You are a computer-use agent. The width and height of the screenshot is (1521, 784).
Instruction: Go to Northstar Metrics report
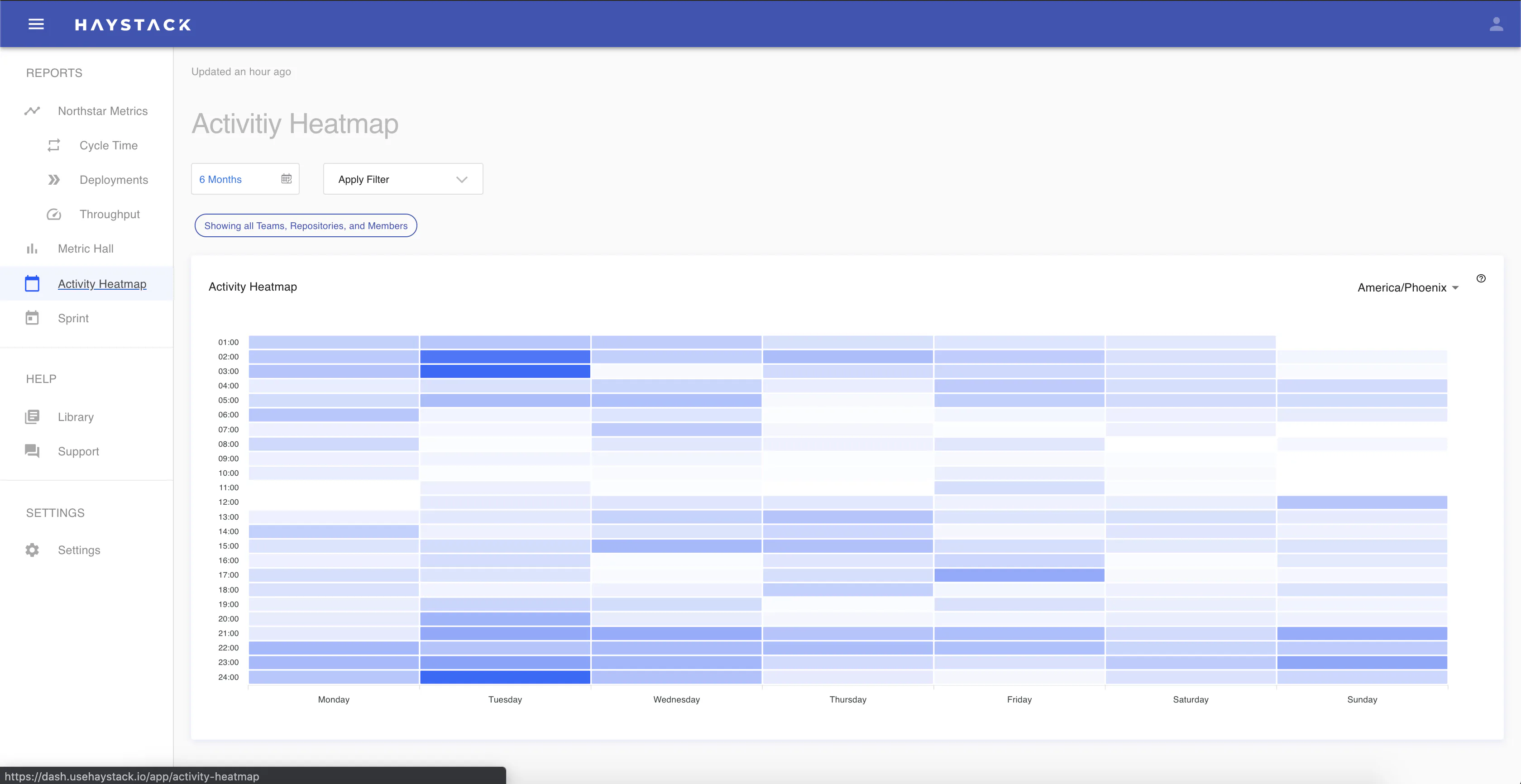click(x=102, y=111)
